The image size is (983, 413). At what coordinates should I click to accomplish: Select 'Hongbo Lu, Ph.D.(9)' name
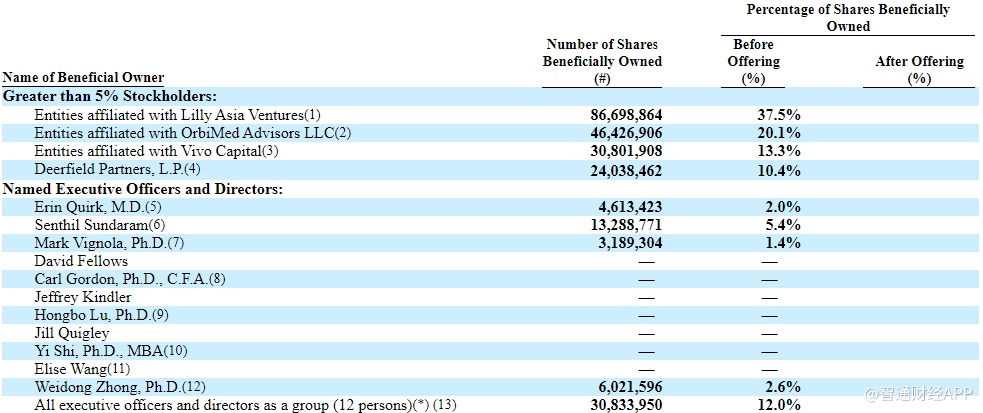pyautogui.click(x=102, y=315)
